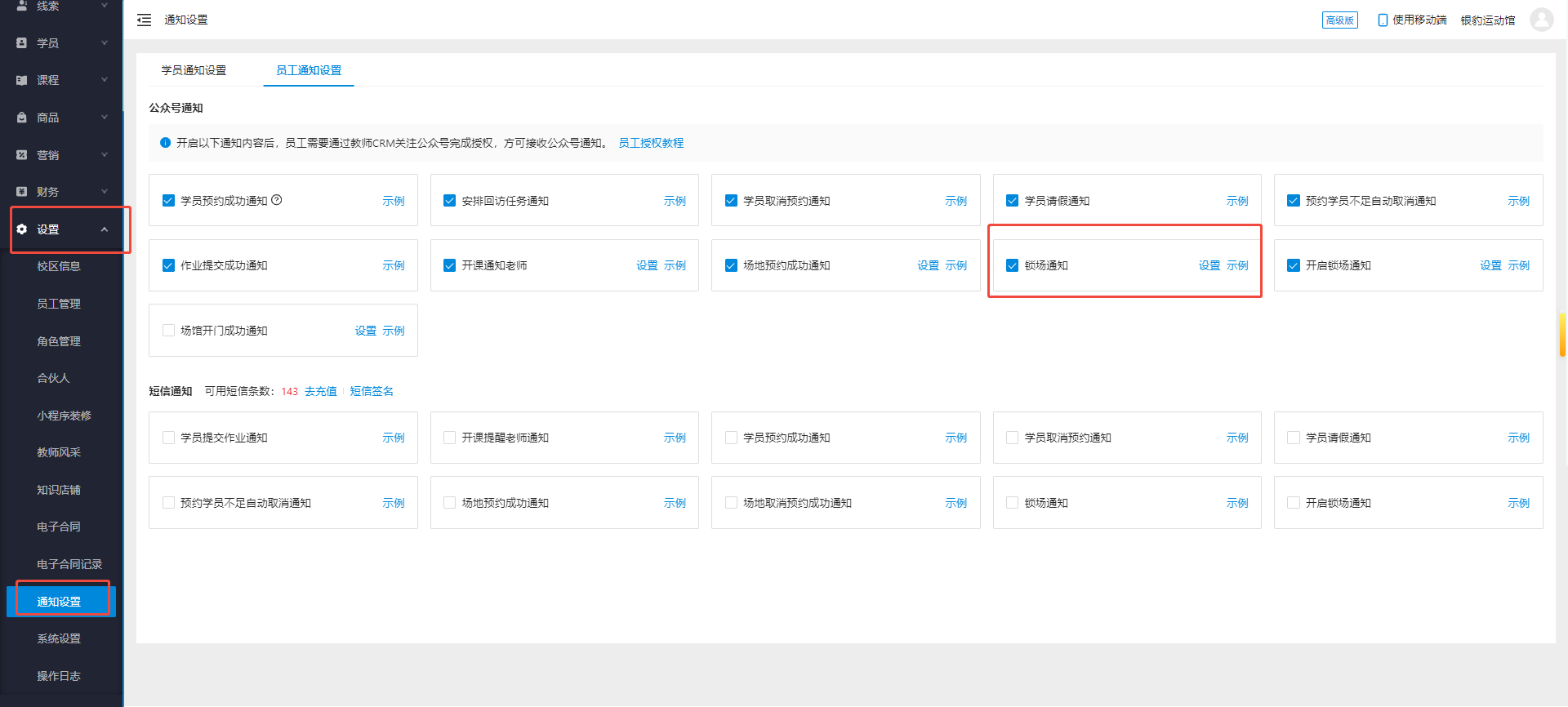Expand the 课程 sidebar menu chevron
Viewport: 1568px width, 707px height.
click(x=105, y=80)
